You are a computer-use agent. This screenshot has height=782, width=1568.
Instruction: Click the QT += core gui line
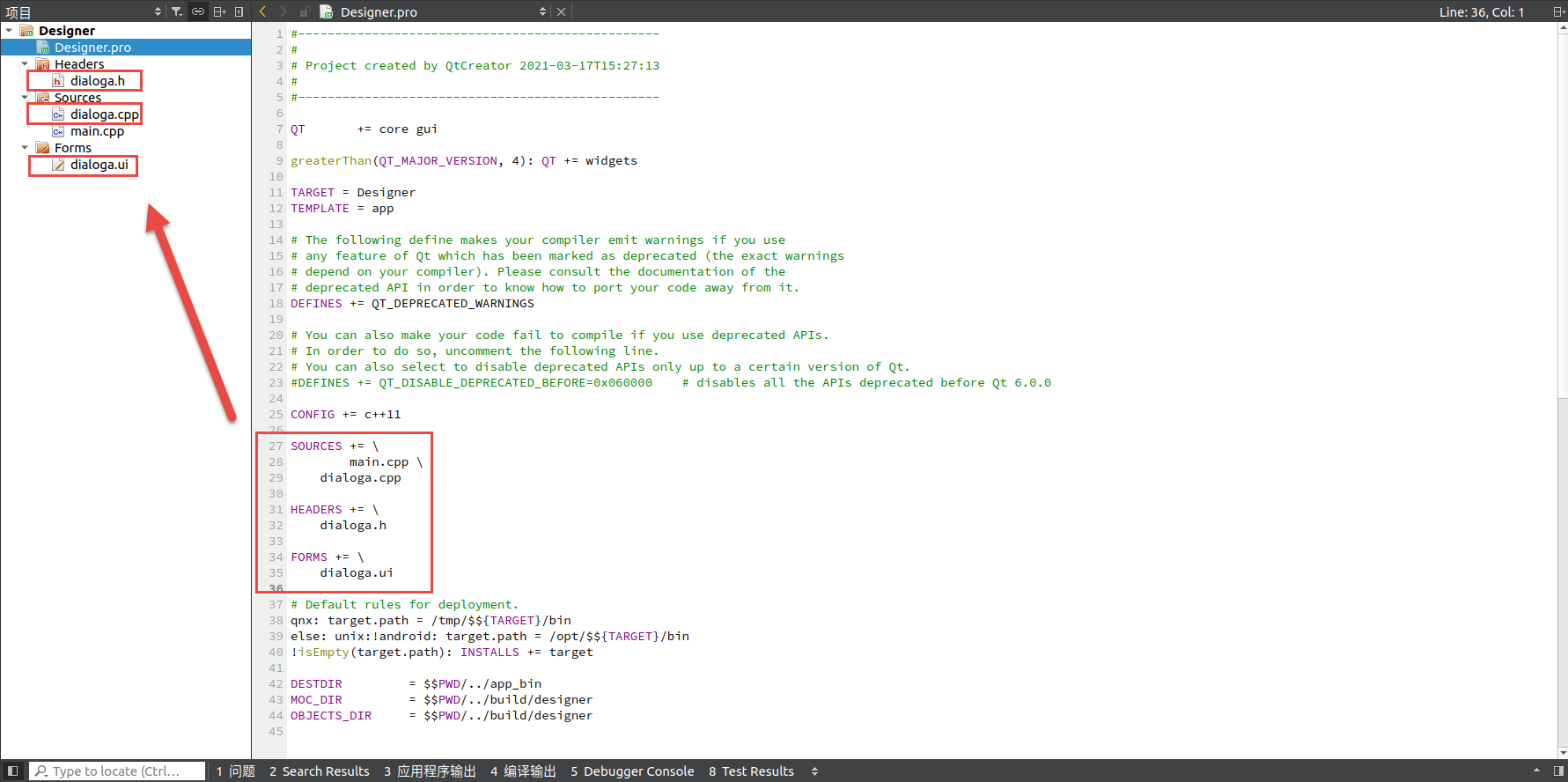pyautogui.click(x=364, y=129)
